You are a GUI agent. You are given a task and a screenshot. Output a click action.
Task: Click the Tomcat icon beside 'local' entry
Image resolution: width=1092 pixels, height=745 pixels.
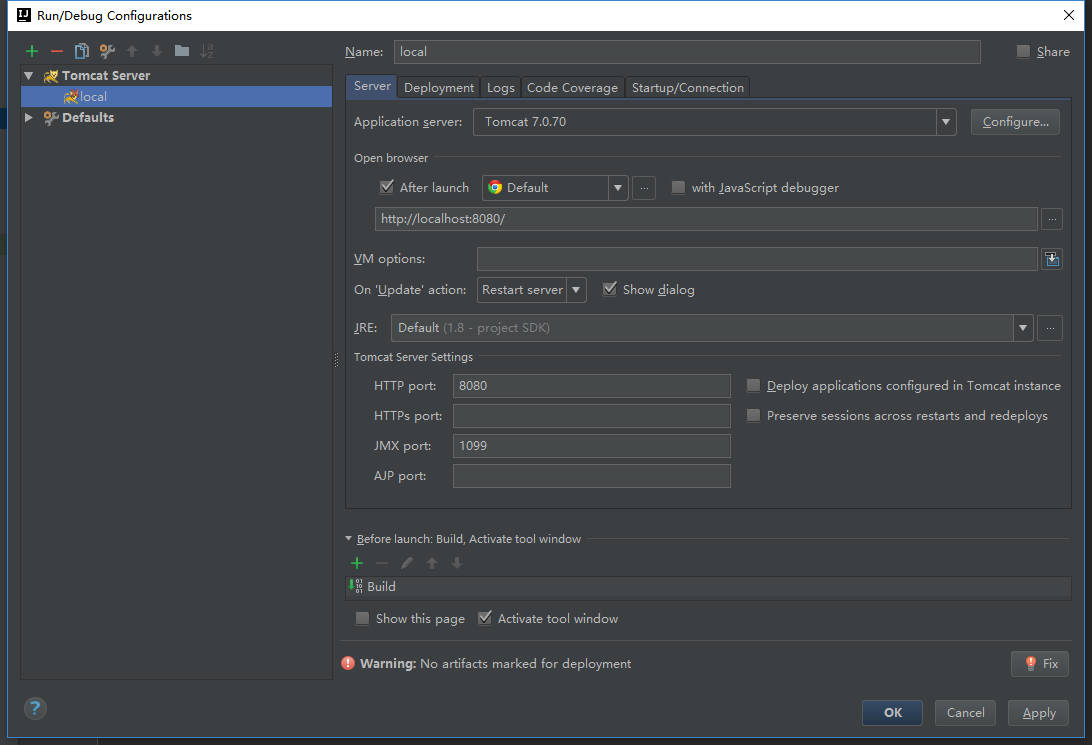pyautogui.click(x=70, y=97)
